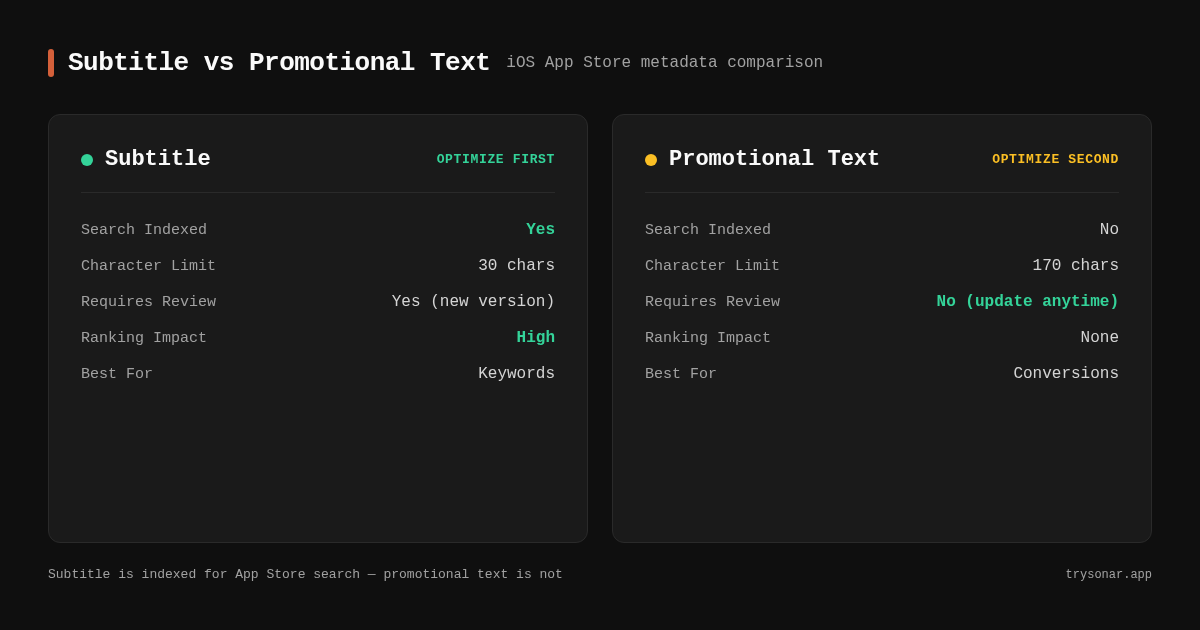Screen dimensions: 1200x630
Task: Click 'Ranking Impact' label in Subtitle card
Action: (144, 338)
